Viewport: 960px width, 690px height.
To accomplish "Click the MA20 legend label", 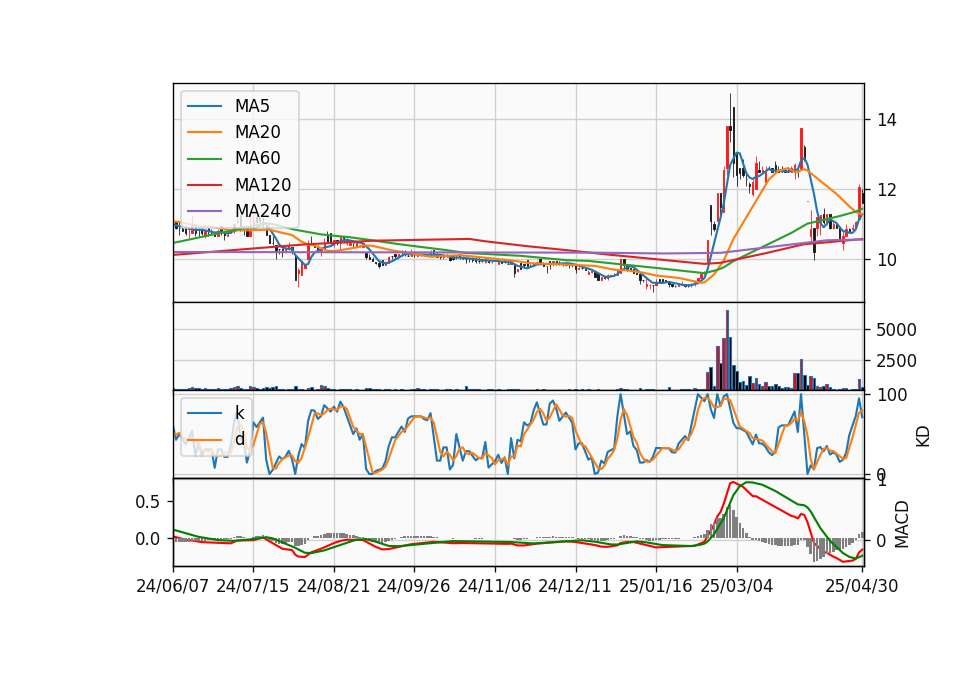I will pyautogui.click(x=257, y=132).
